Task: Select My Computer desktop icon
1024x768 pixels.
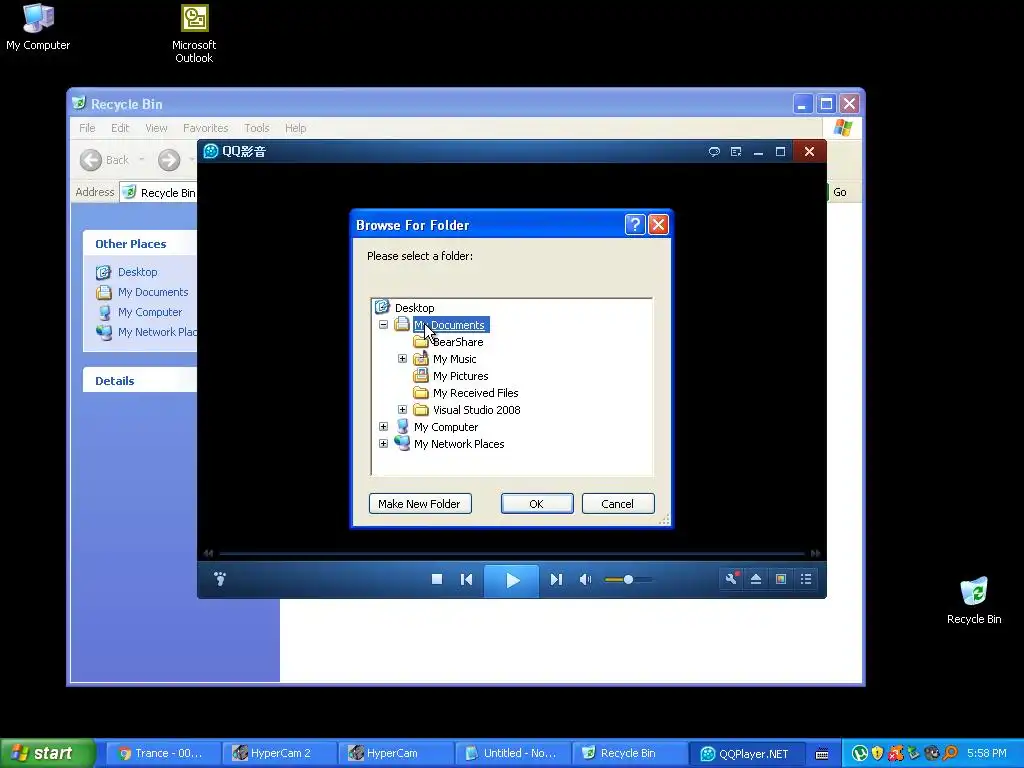Action: [x=38, y=27]
